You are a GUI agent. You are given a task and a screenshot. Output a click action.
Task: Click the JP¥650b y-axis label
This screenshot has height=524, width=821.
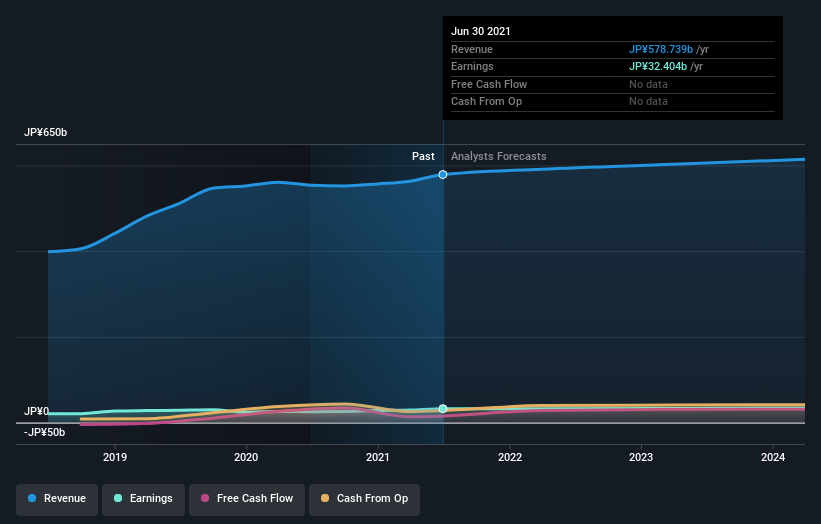[46, 132]
